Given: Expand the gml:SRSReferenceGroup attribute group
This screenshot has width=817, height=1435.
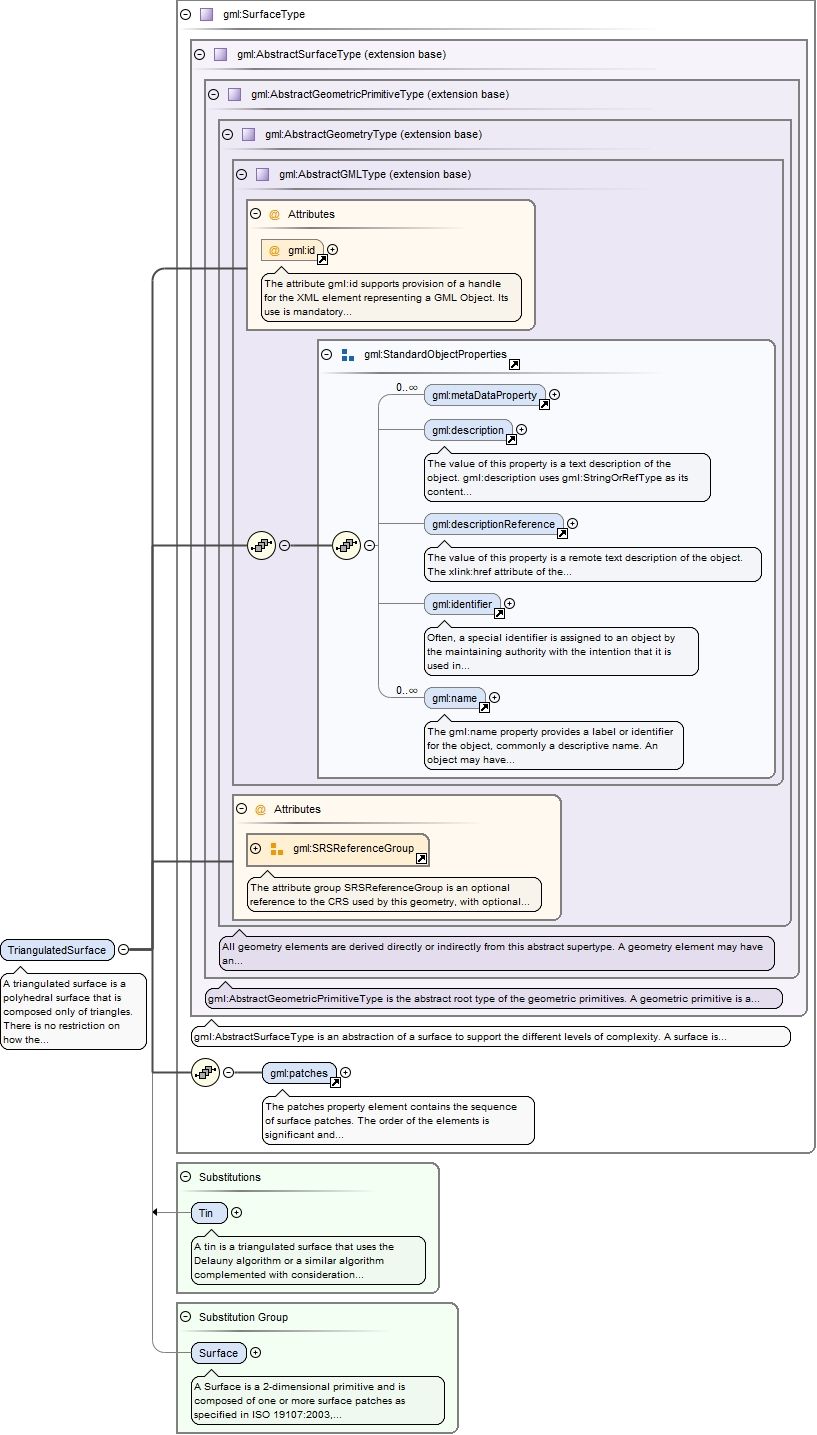Looking at the screenshot, I should pyautogui.click(x=256, y=848).
